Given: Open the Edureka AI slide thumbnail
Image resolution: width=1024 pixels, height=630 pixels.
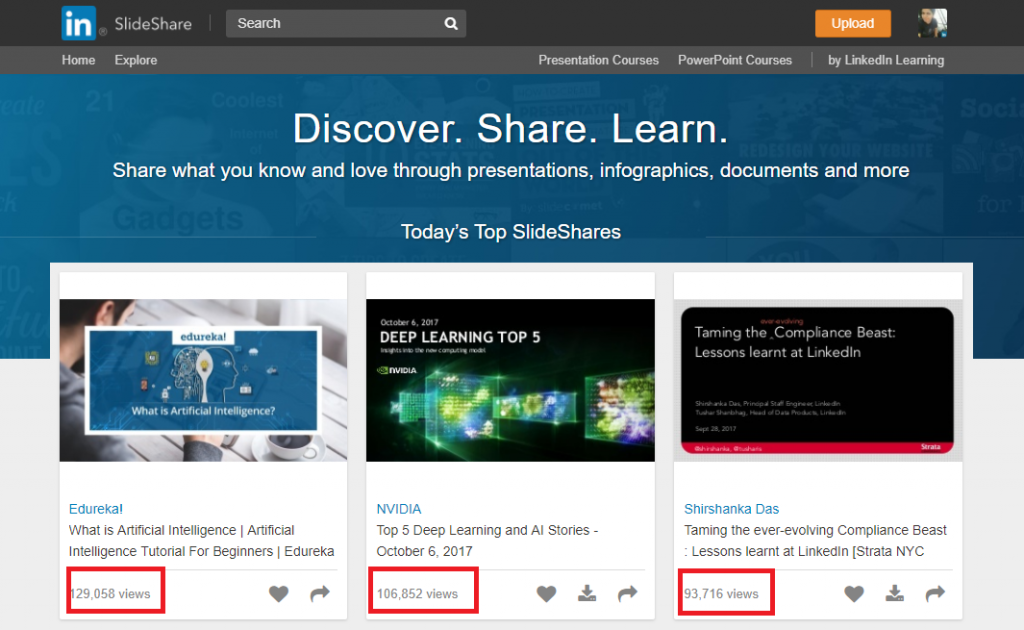Looking at the screenshot, I should pyautogui.click(x=203, y=380).
